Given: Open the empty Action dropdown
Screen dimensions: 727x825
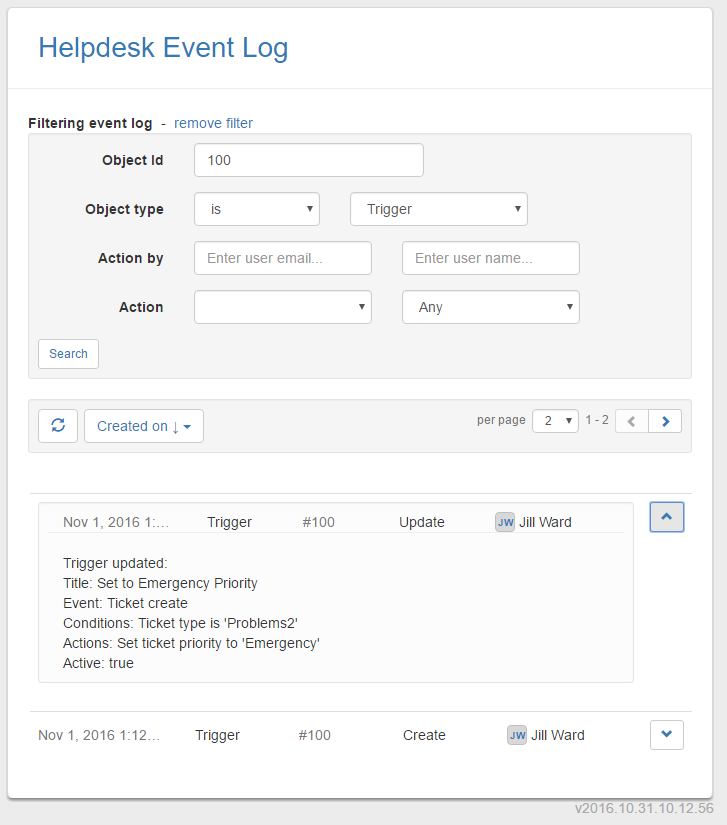Looking at the screenshot, I should [283, 307].
